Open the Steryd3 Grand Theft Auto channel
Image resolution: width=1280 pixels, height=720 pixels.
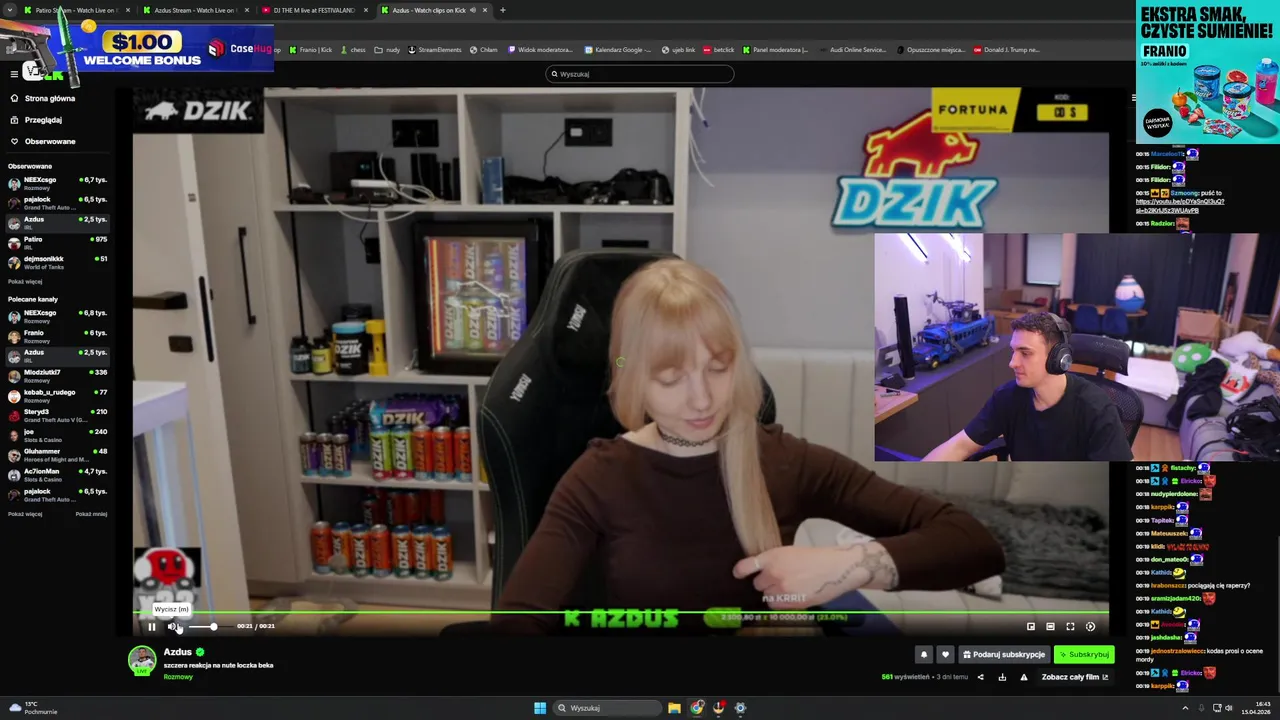click(57, 415)
